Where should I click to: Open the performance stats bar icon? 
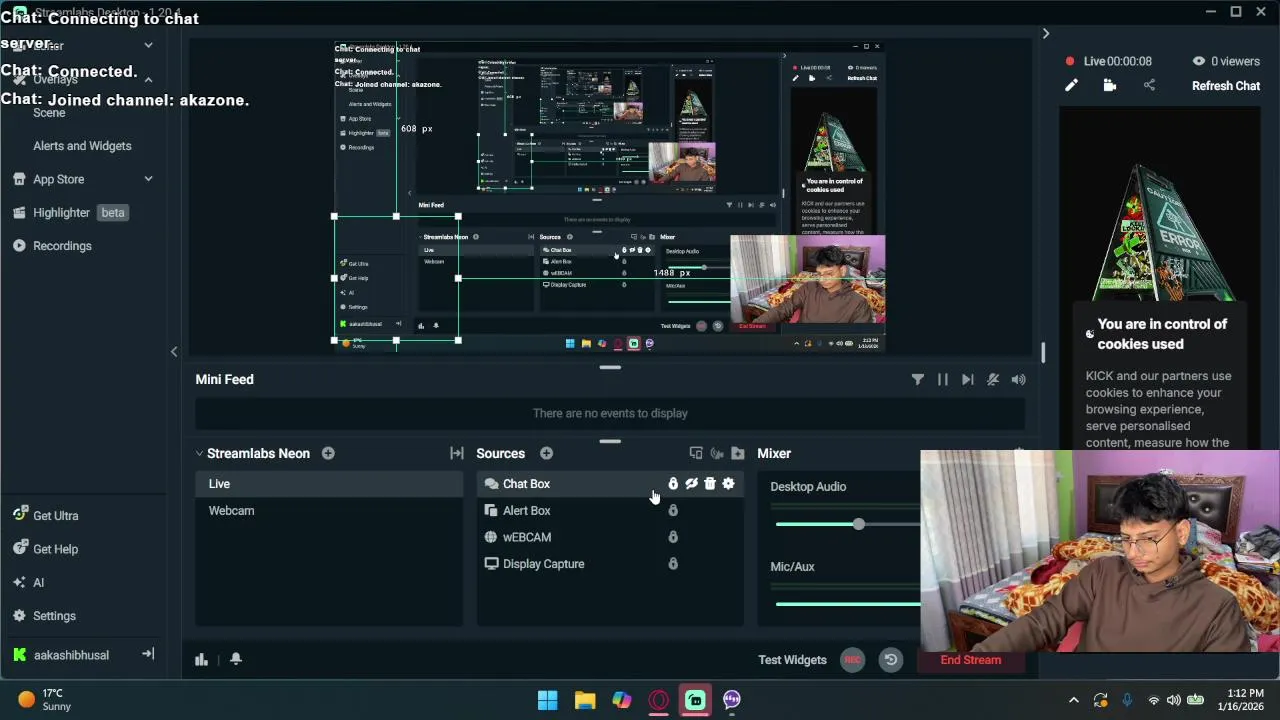click(201, 659)
